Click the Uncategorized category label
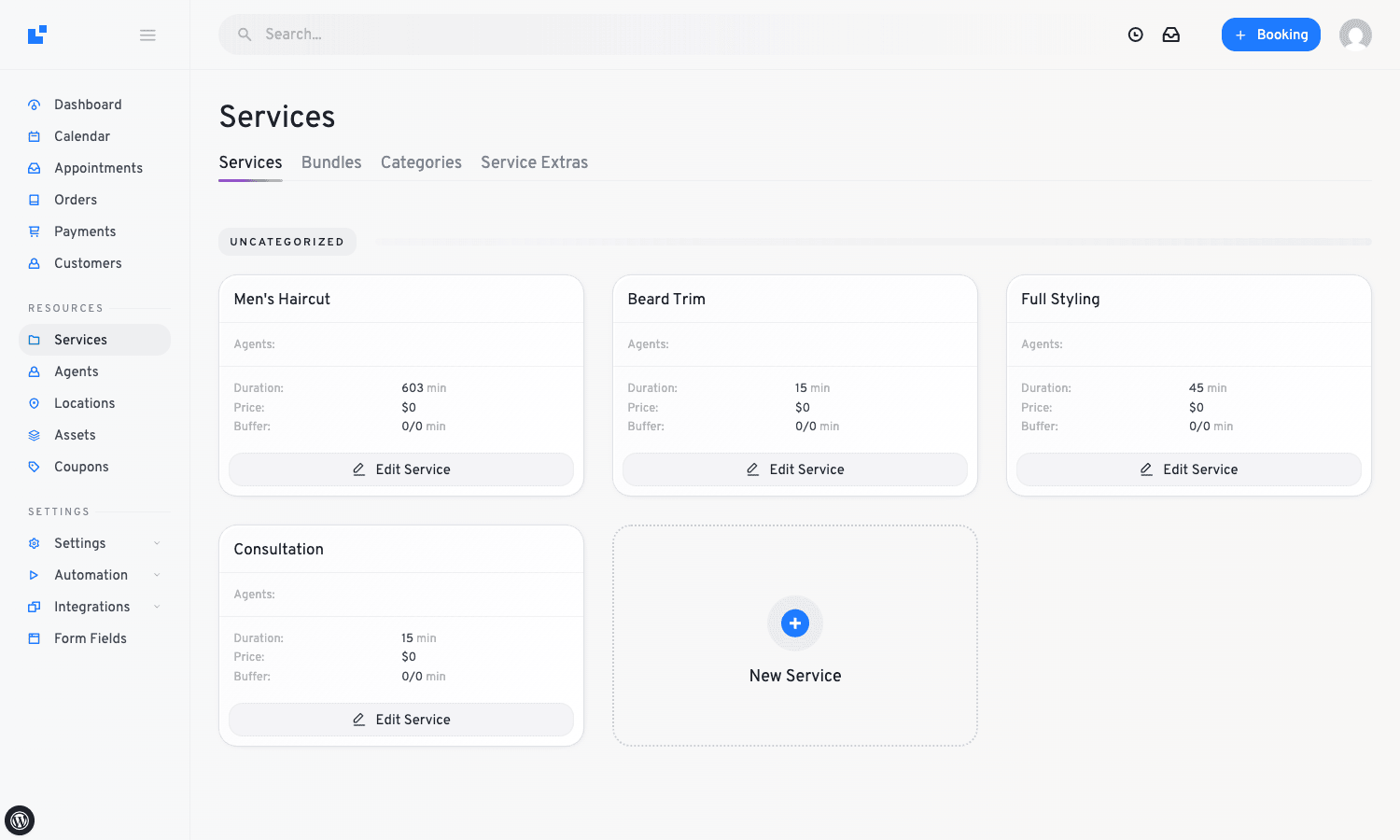Screen dimensions: 1400x840 click(x=287, y=242)
